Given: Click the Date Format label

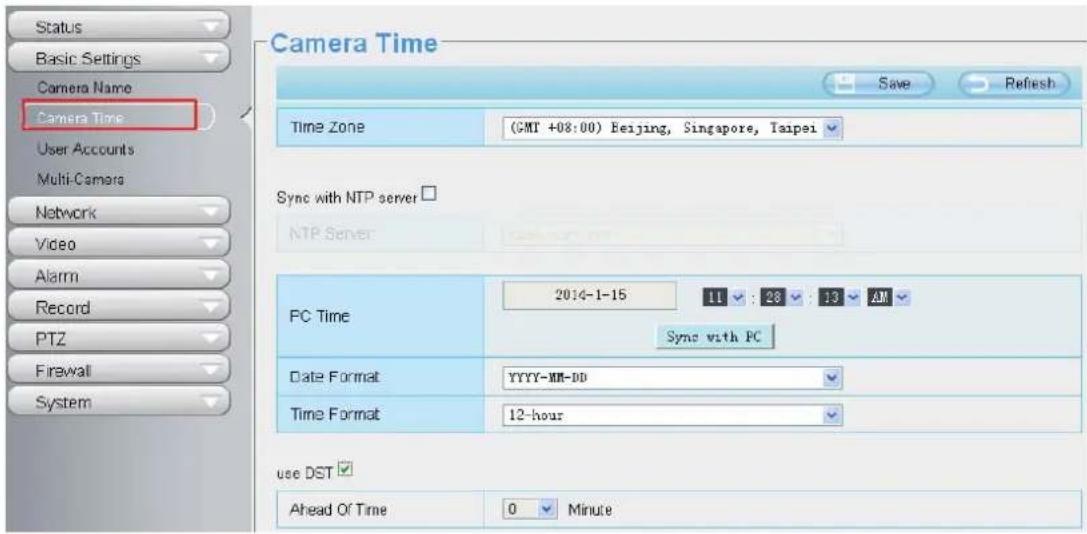Looking at the screenshot, I should click(x=335, y=379).
